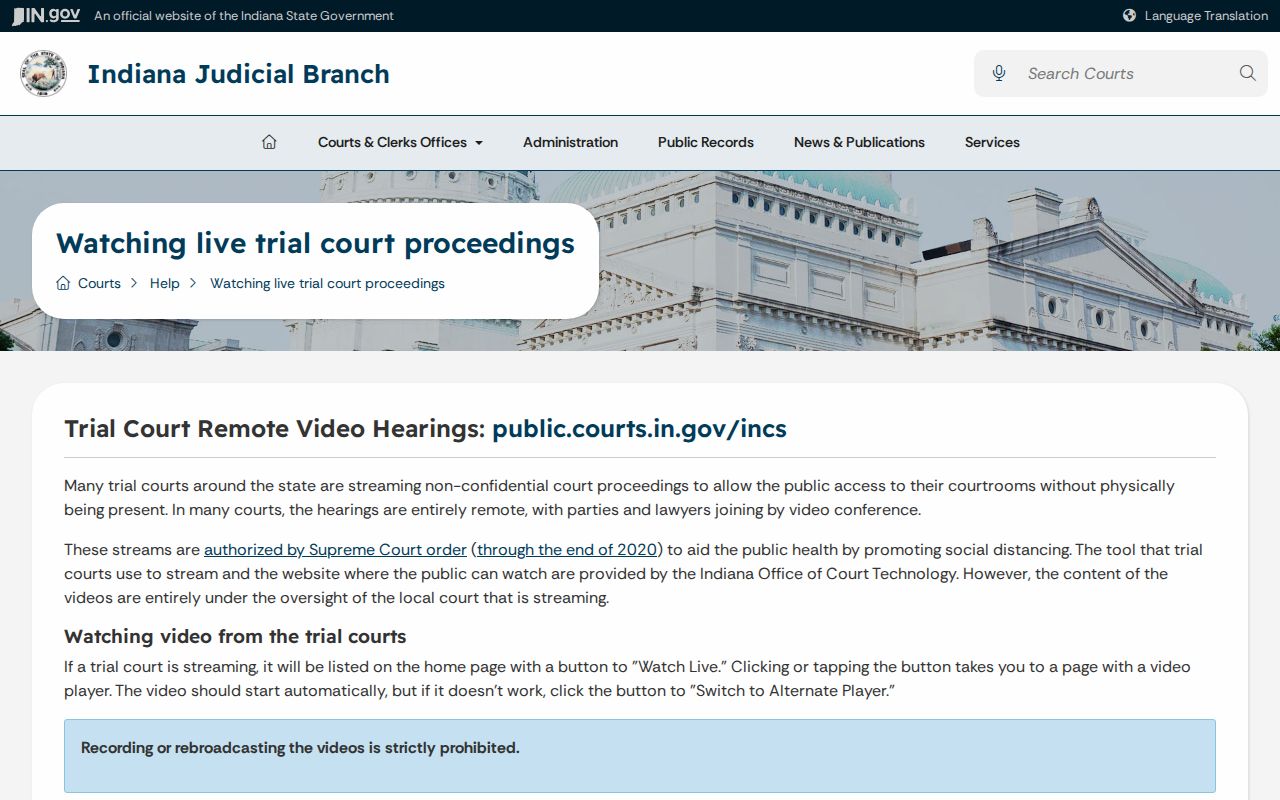
Task: Click the Indiana Judicial Branch title
Action: click(x=238, y=74)
